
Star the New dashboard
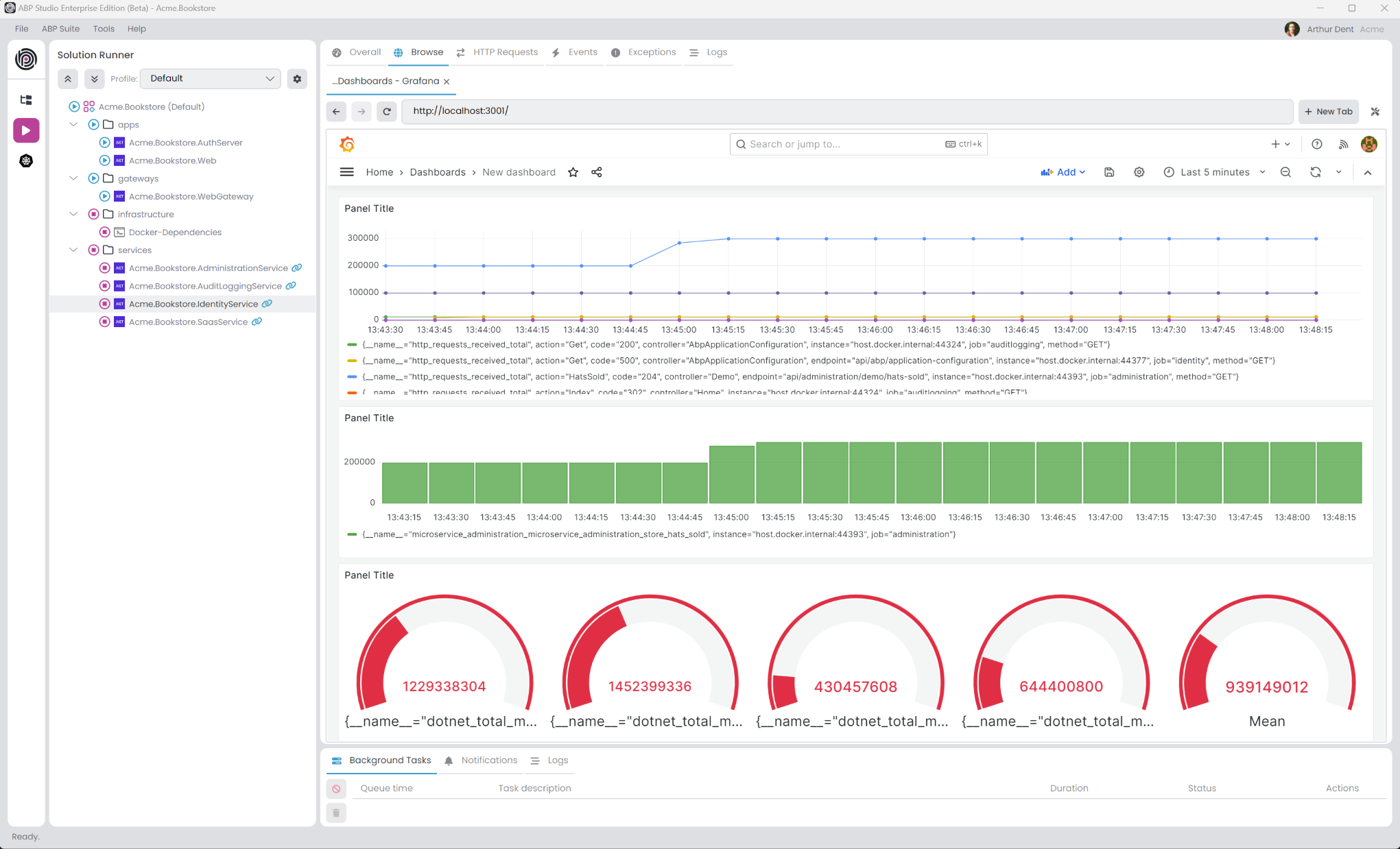pyautogui.click(x=573, y=172)
